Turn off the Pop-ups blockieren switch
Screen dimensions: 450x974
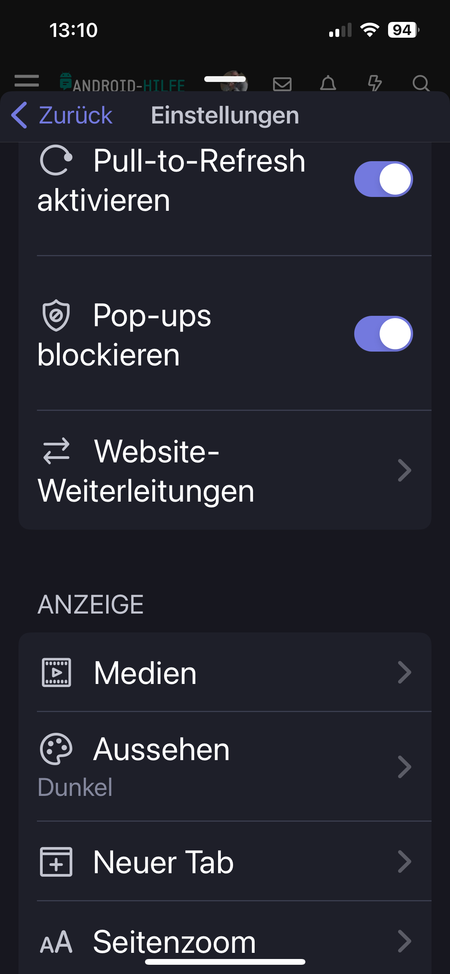coord(383,334)
